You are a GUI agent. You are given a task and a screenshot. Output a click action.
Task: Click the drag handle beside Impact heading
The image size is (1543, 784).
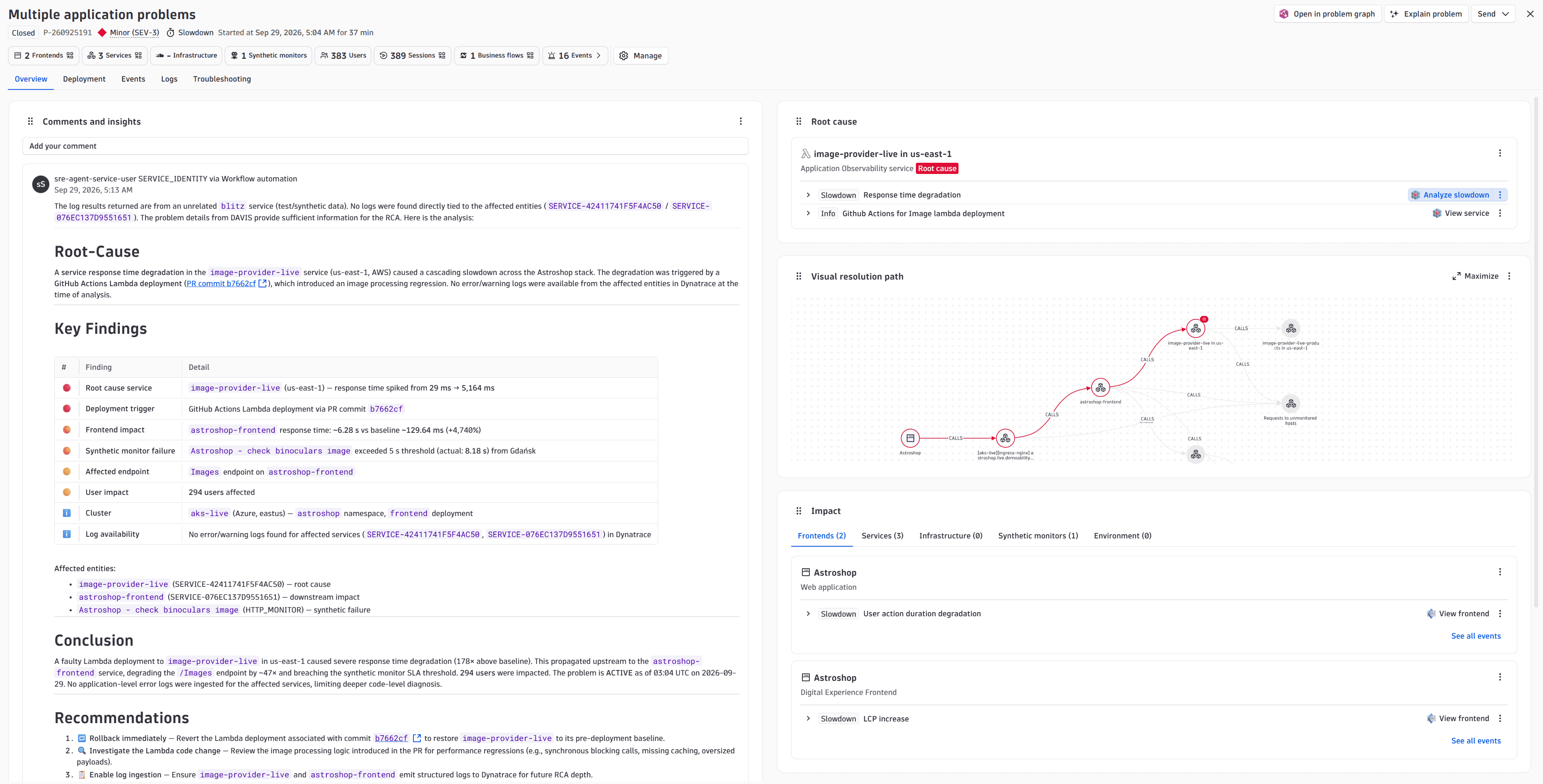click(799, 511)
